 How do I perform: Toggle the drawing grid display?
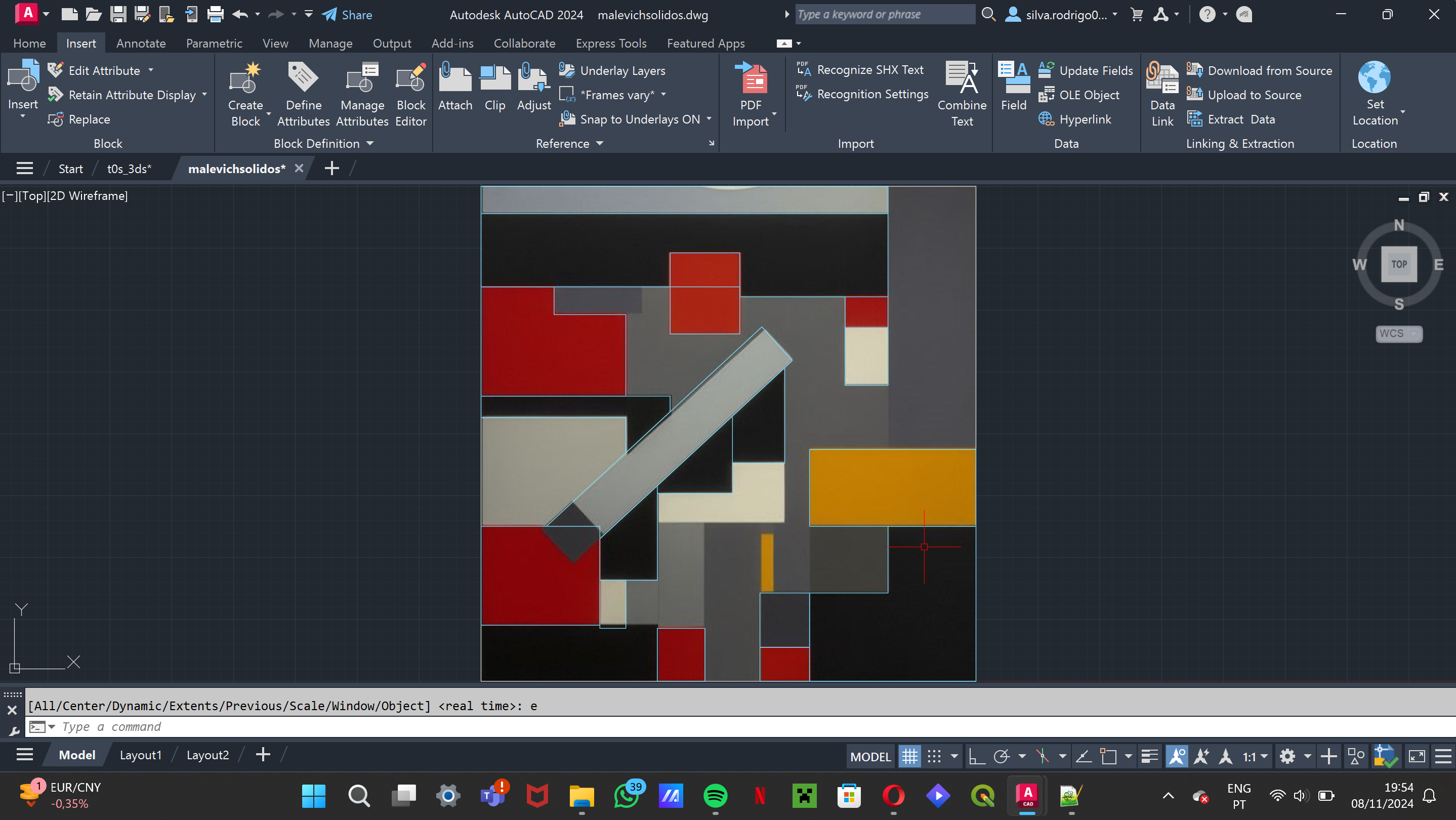point(909,756)
